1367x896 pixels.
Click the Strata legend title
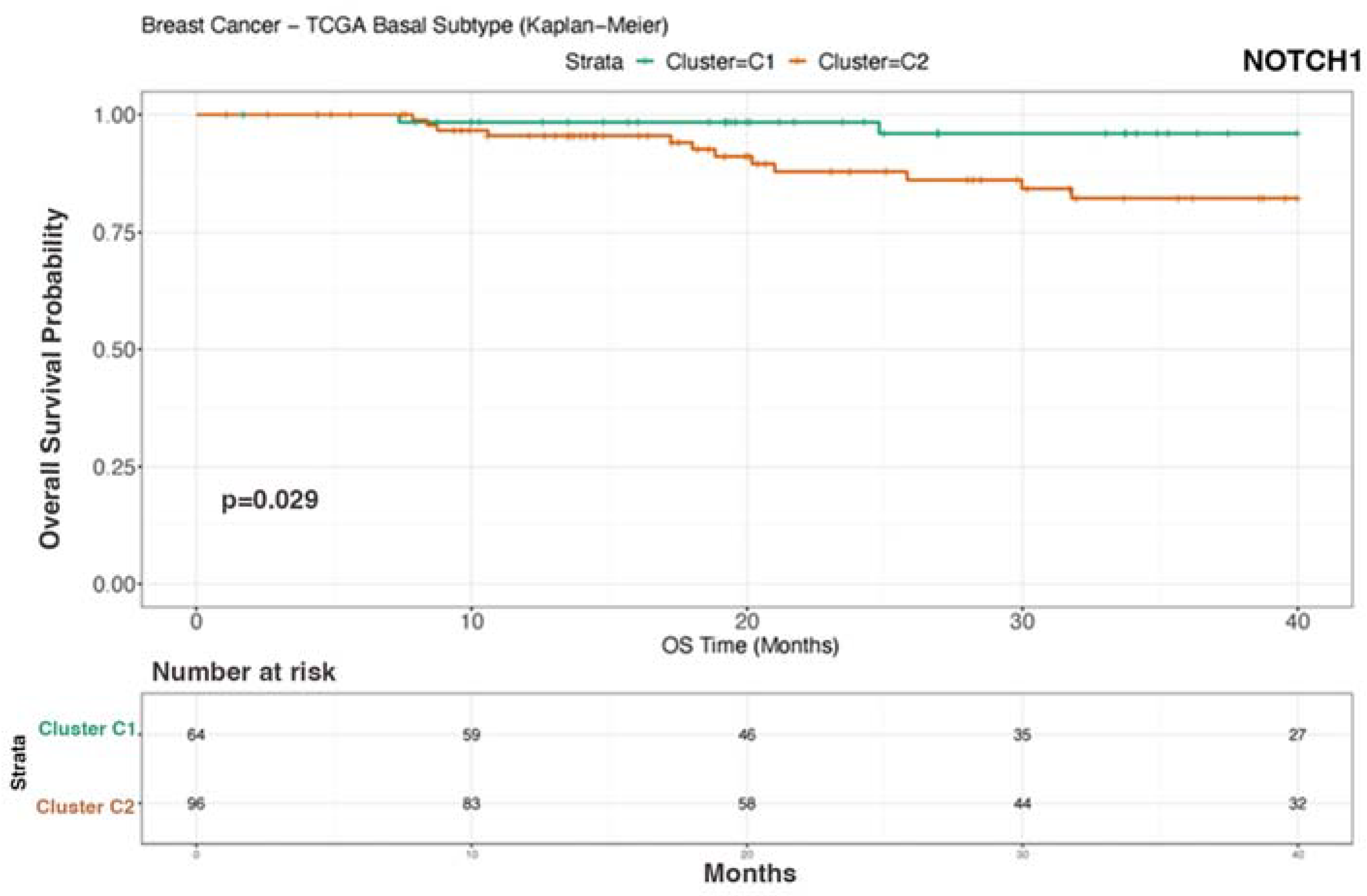594,62
